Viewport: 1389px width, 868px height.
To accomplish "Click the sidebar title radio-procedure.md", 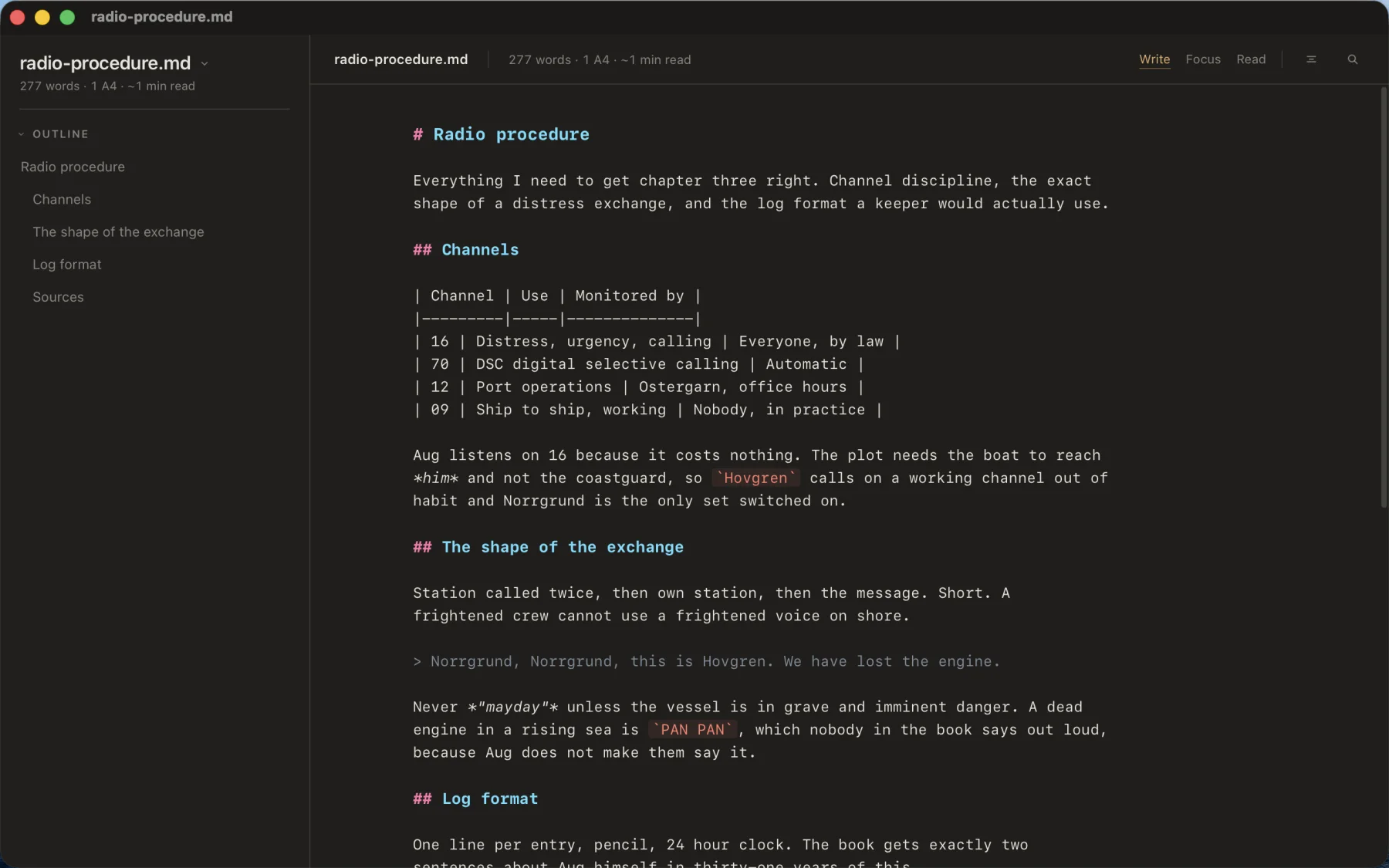I will [105, 63].
